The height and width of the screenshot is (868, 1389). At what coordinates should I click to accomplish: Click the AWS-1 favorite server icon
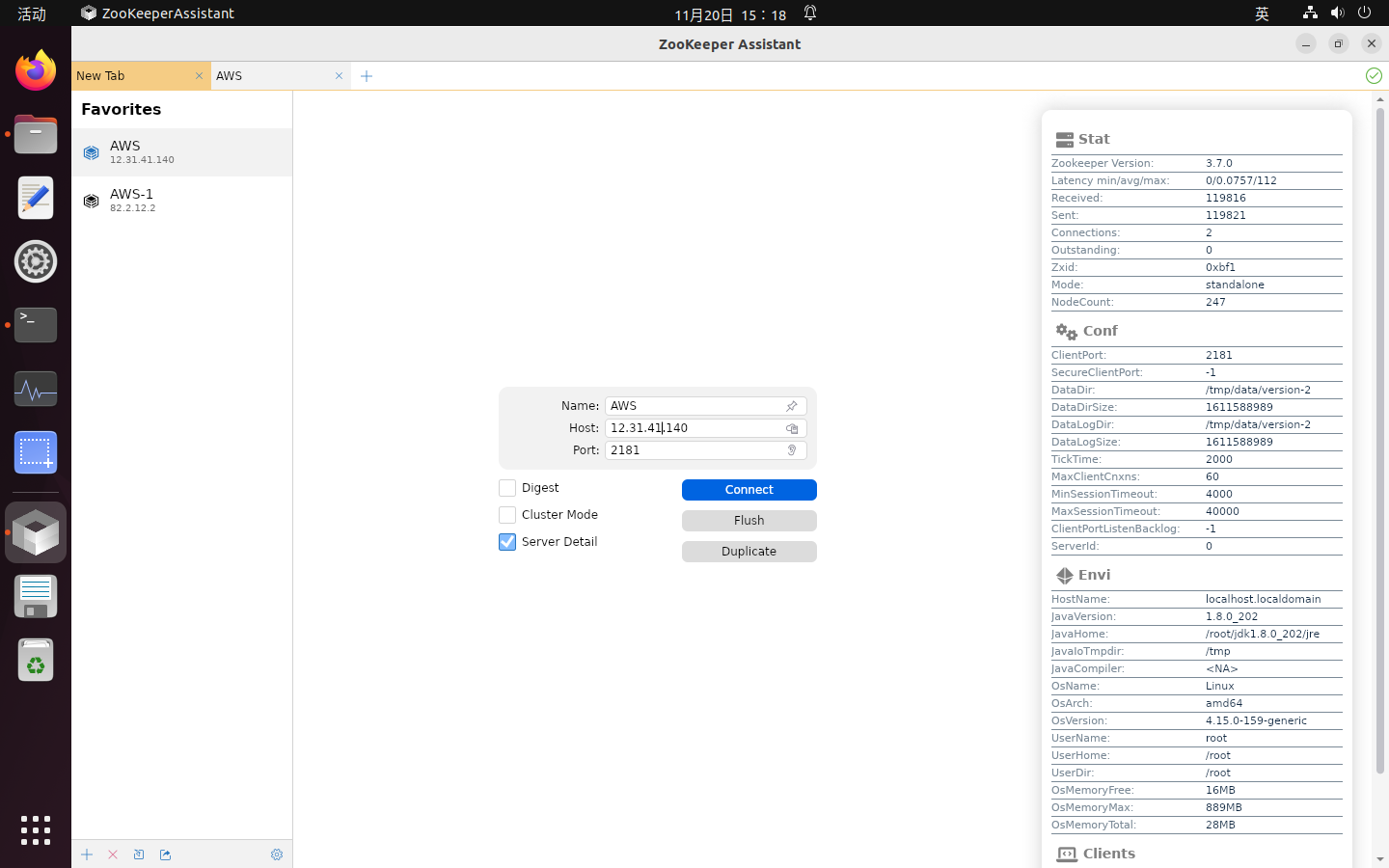coord(92,201)
